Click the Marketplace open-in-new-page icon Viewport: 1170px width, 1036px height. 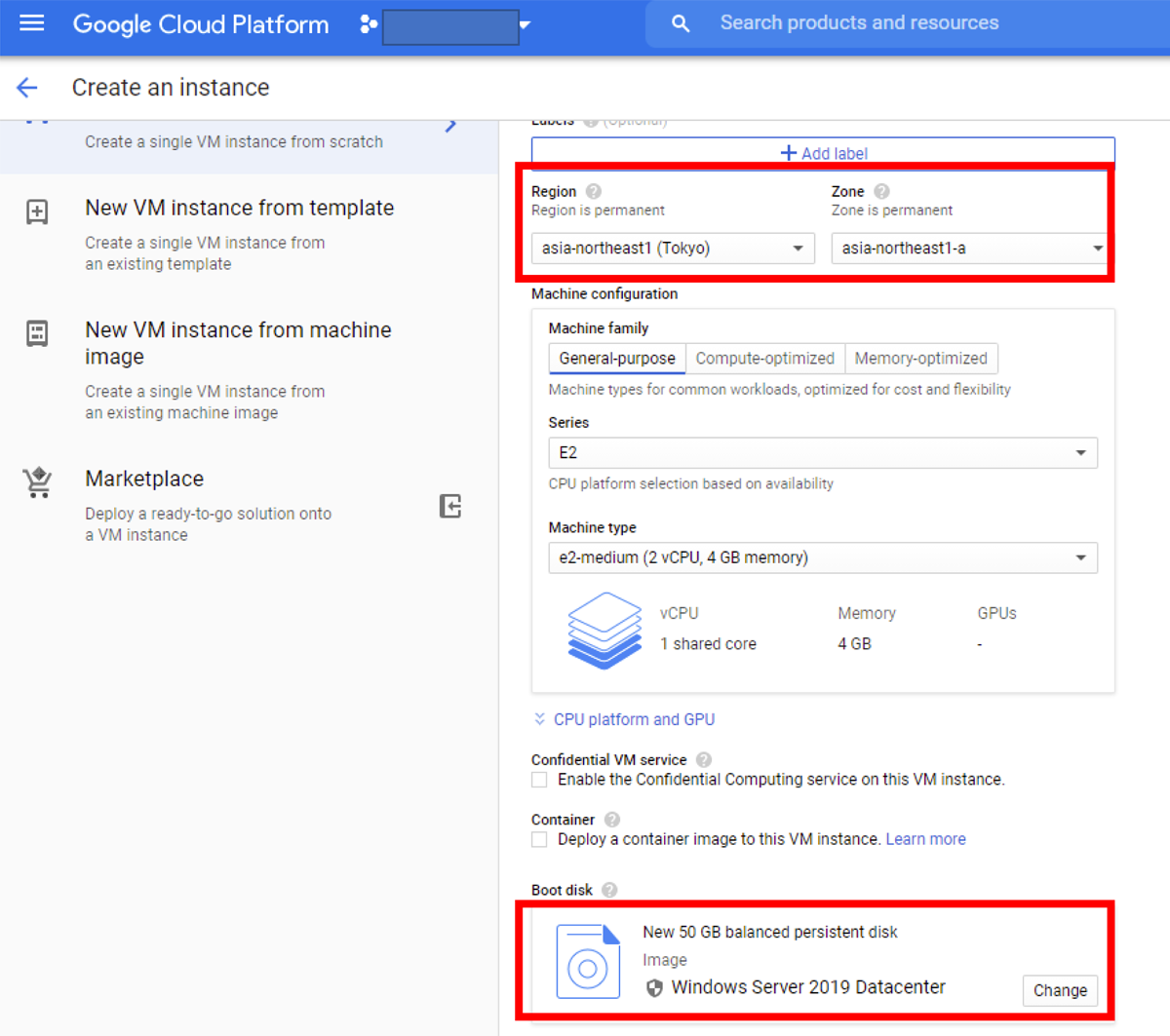(x=449, y=507)
